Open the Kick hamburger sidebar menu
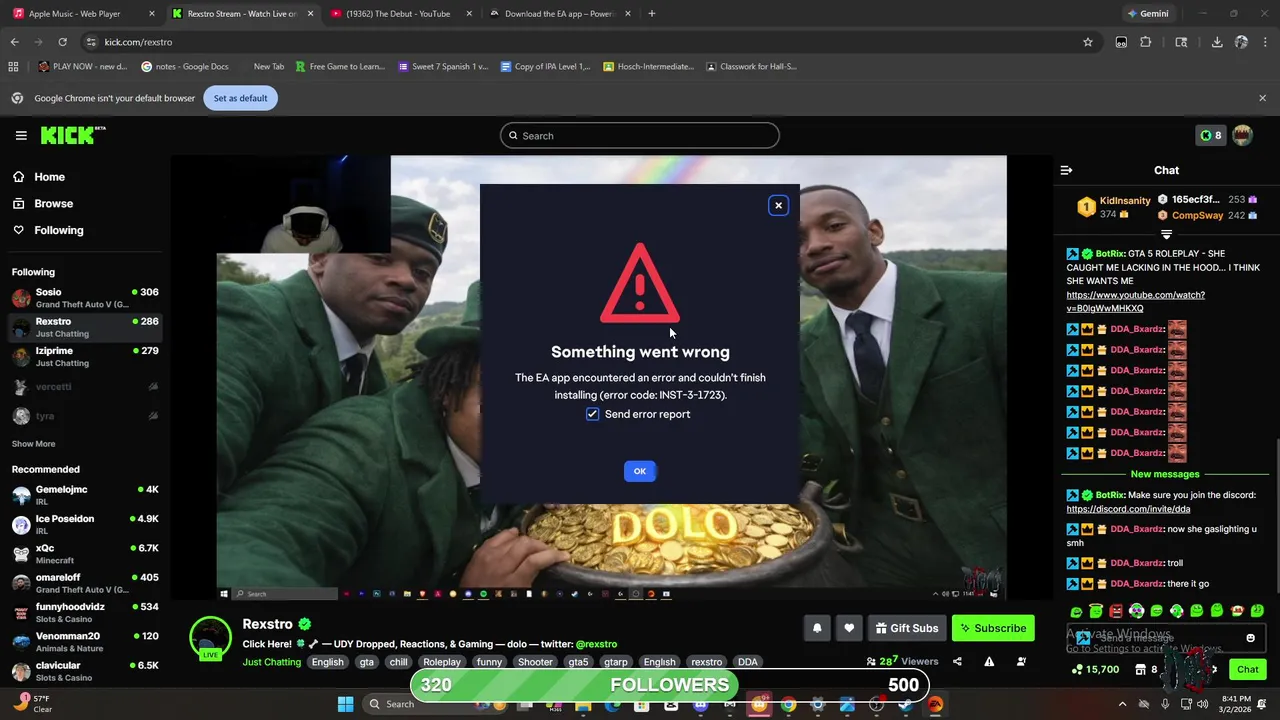1280x720 pixels. [x=21, y=135]
